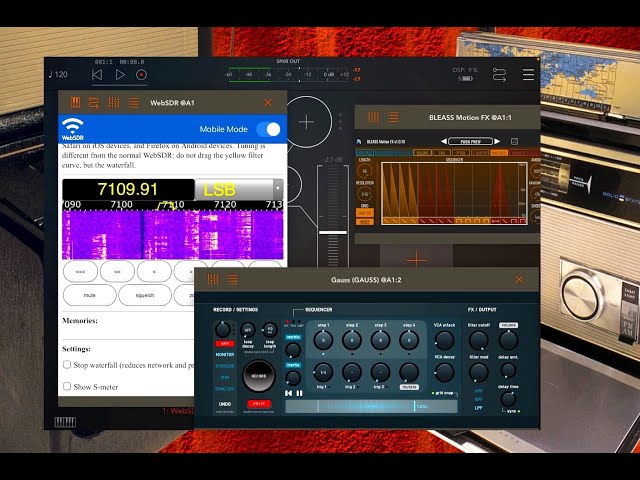The image size is (640, 480).
Task: Open the LSB mode dropdown
Action: coord(239,189)
